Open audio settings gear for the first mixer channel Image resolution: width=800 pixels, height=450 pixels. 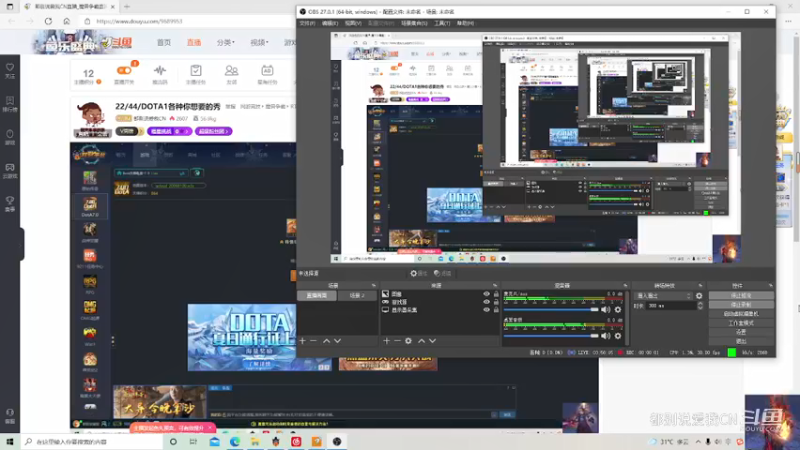pyautogui.click(x=618, y=310)
